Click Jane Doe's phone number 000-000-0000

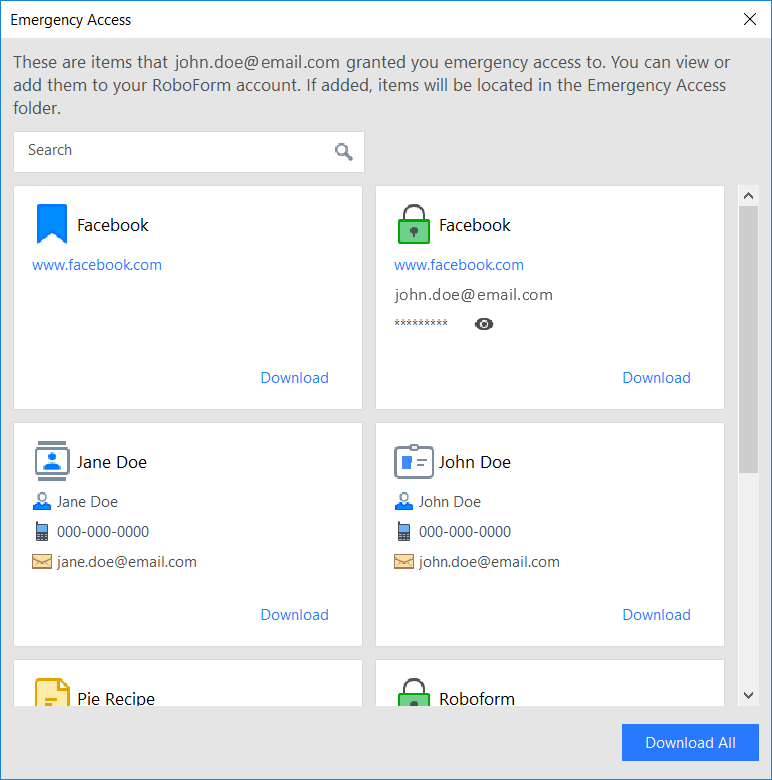(x=103, y=532)
